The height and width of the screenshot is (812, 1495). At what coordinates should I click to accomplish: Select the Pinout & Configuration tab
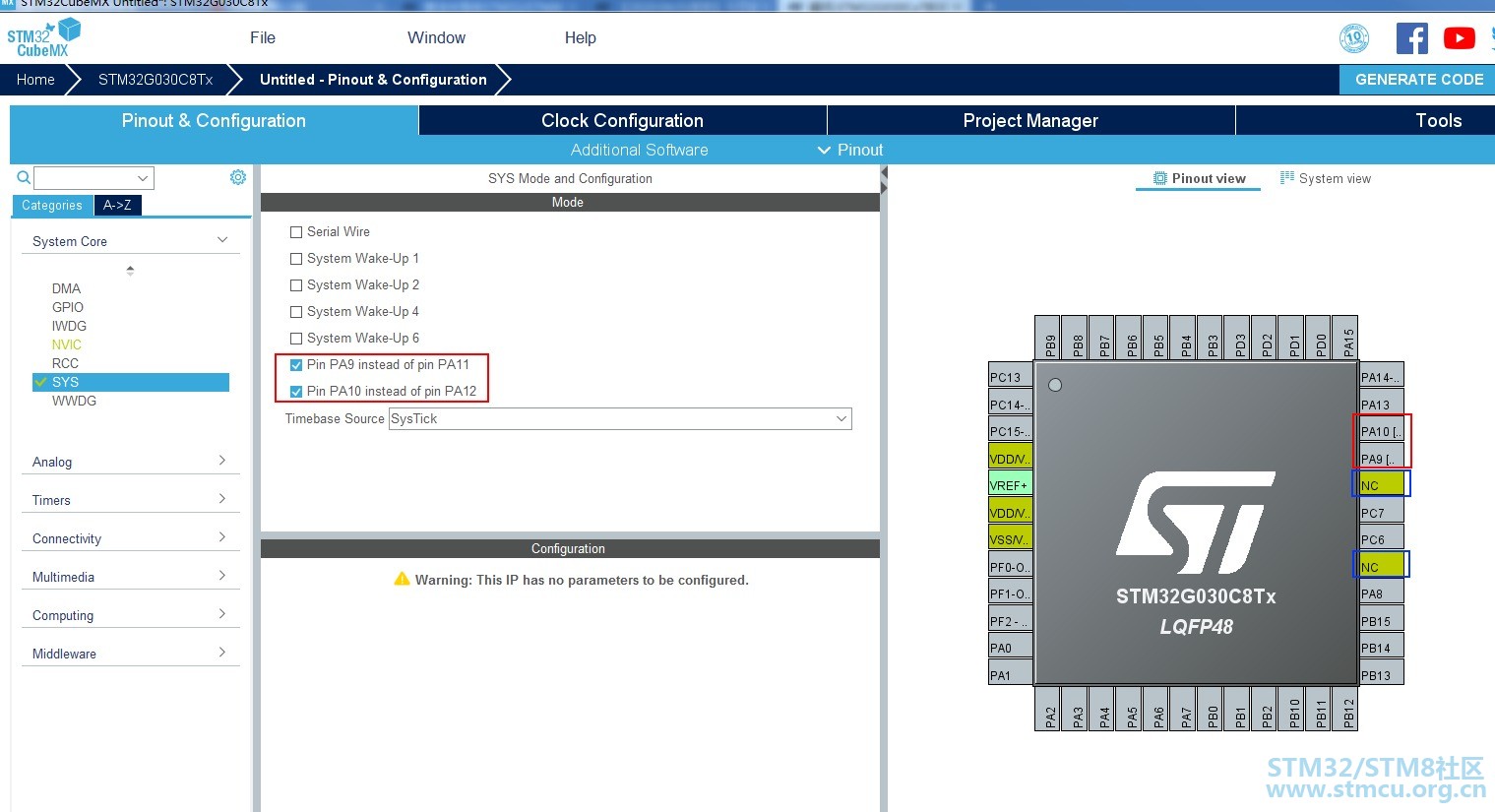tap(214, 120)
